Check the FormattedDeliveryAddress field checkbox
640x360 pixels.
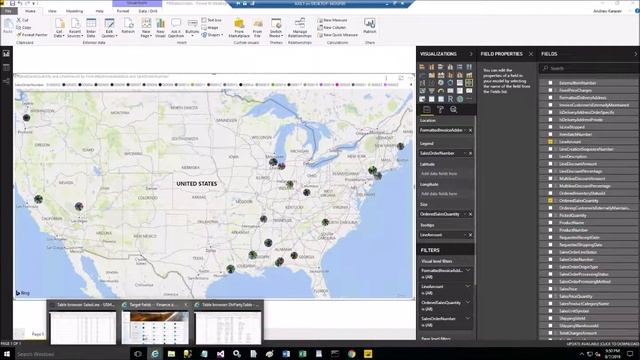pyautogui.click(x=550, y=98)
